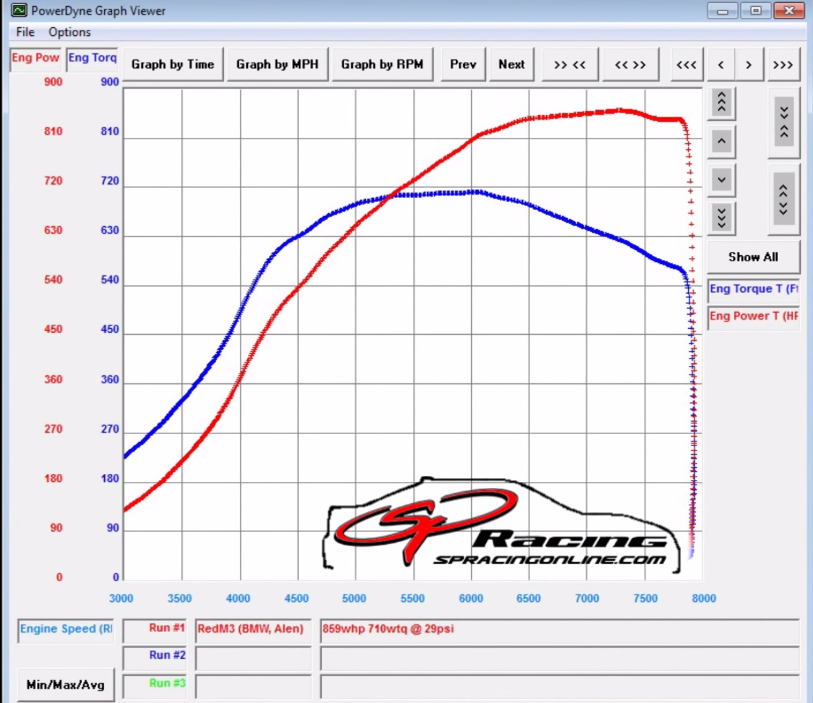Click the single up chevron button
The width and height of the screenshot is (813, 703).
721,141
